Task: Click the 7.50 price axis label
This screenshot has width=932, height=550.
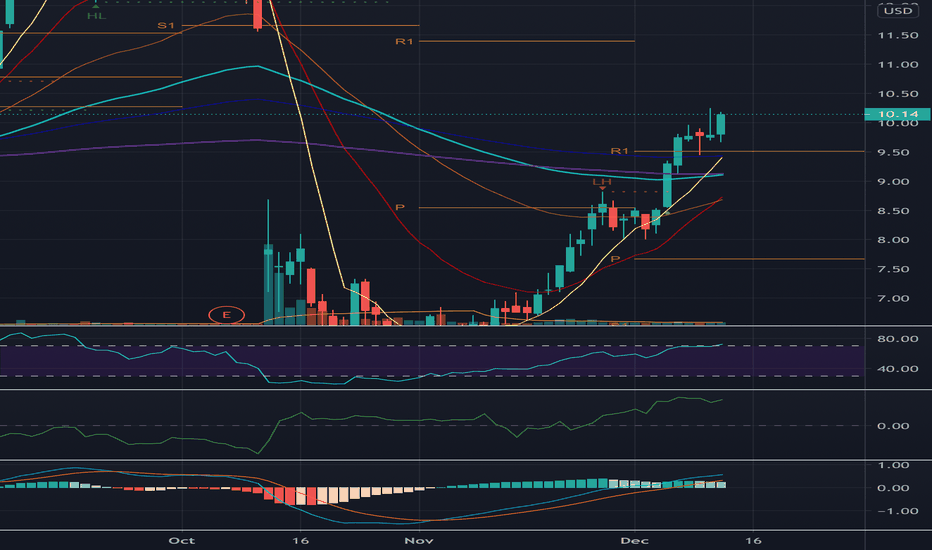Action: 893,269
